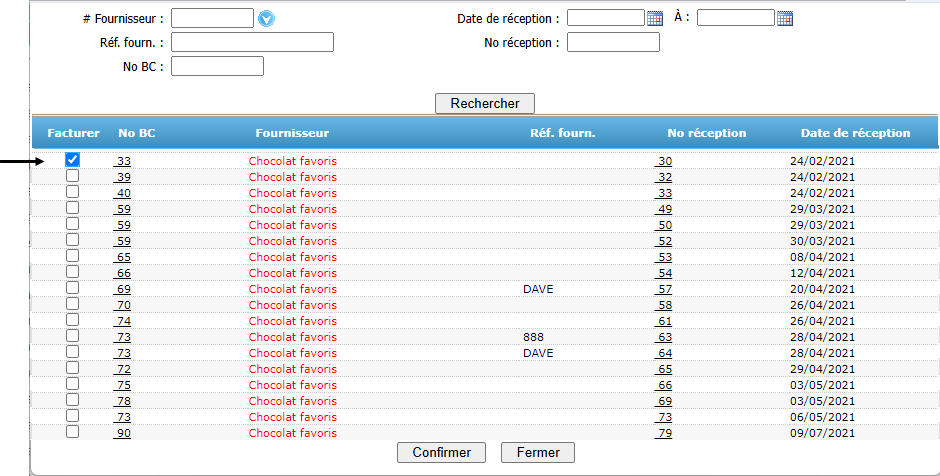Screen dimensions: 940x476
Task: Sort by the No BC column header
Action: point(137,133)
